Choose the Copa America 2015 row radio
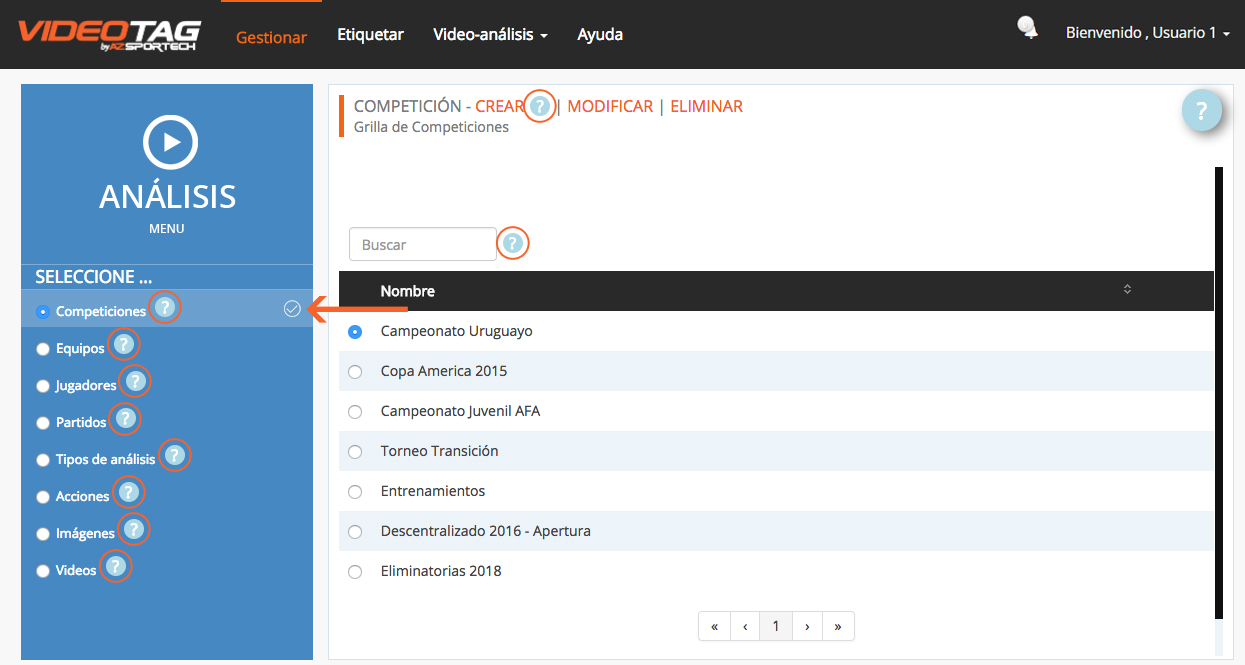 (x=355, y=372)
